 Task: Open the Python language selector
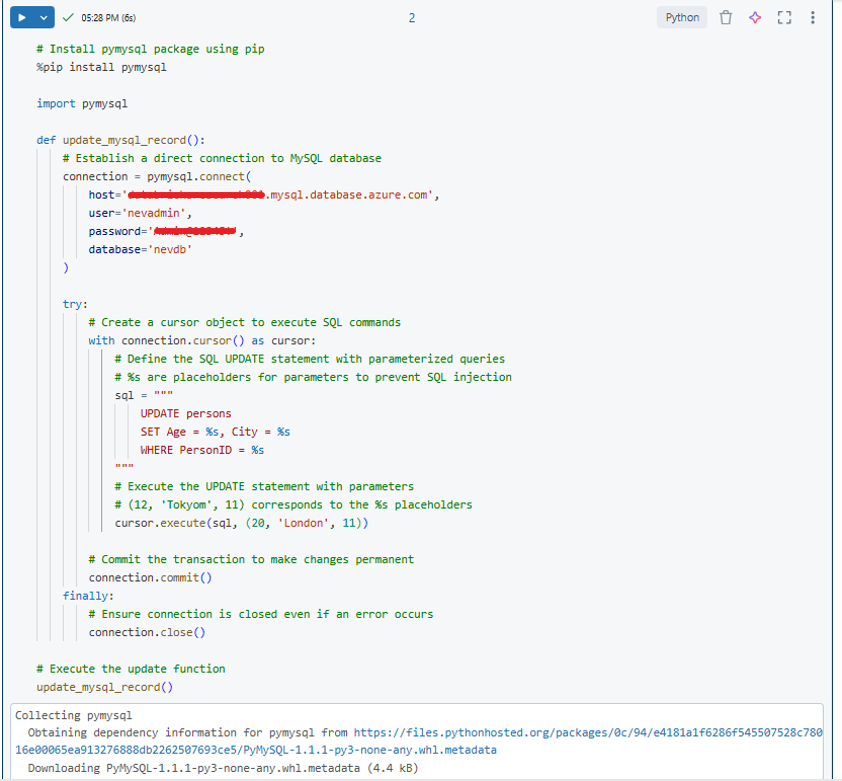tap(682, 18)
